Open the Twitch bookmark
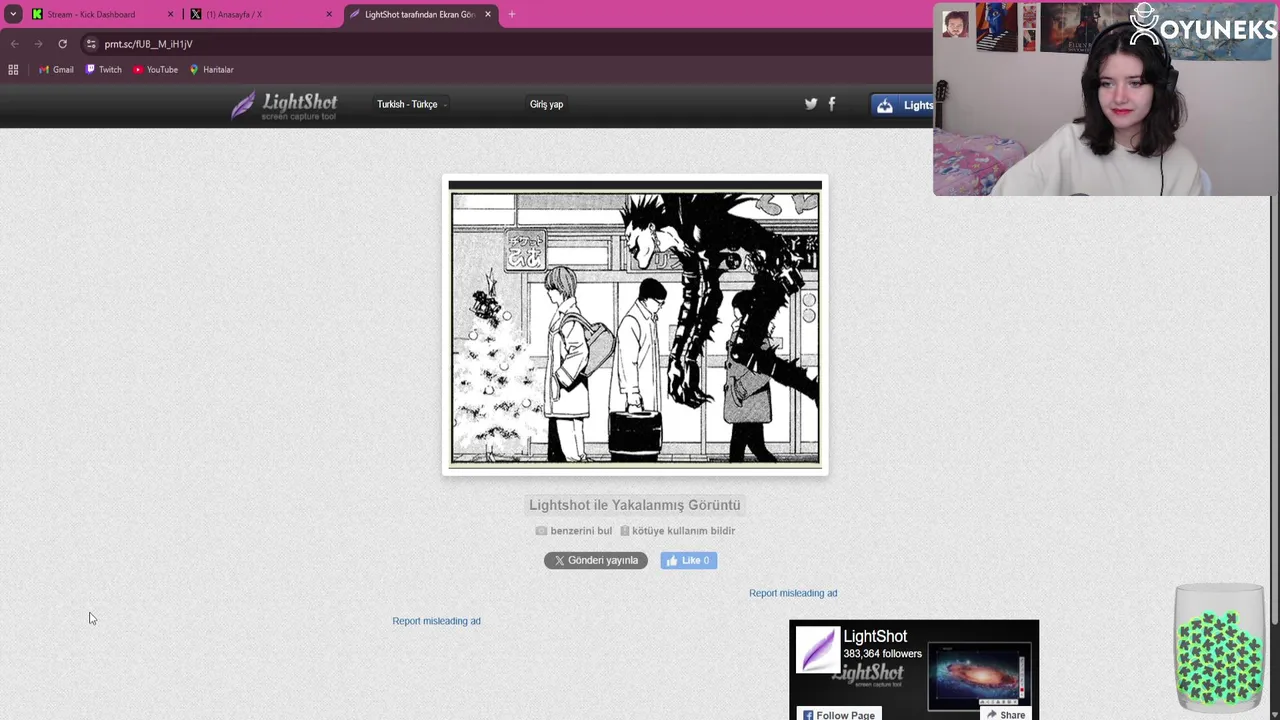Screen dimensions: 1280x720 (103, 70)
